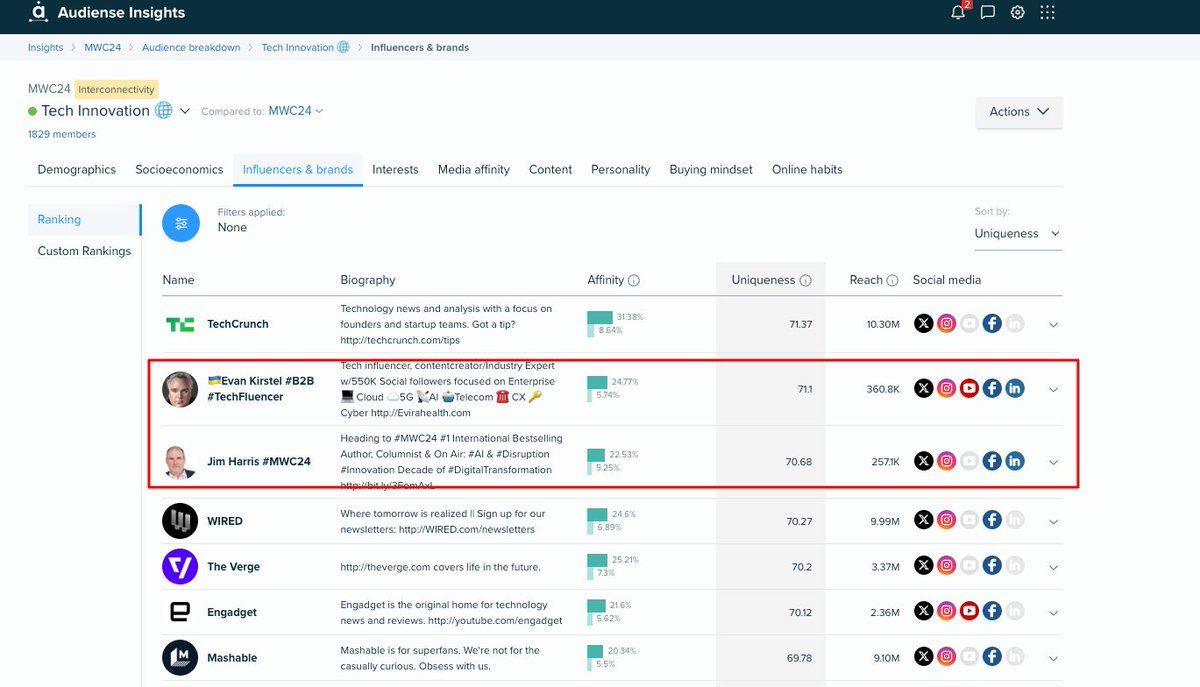Go to Audience breakdown breadcrumb
Image resolution: width=1200 pixels, height=687 pixels.
[191, 48]
